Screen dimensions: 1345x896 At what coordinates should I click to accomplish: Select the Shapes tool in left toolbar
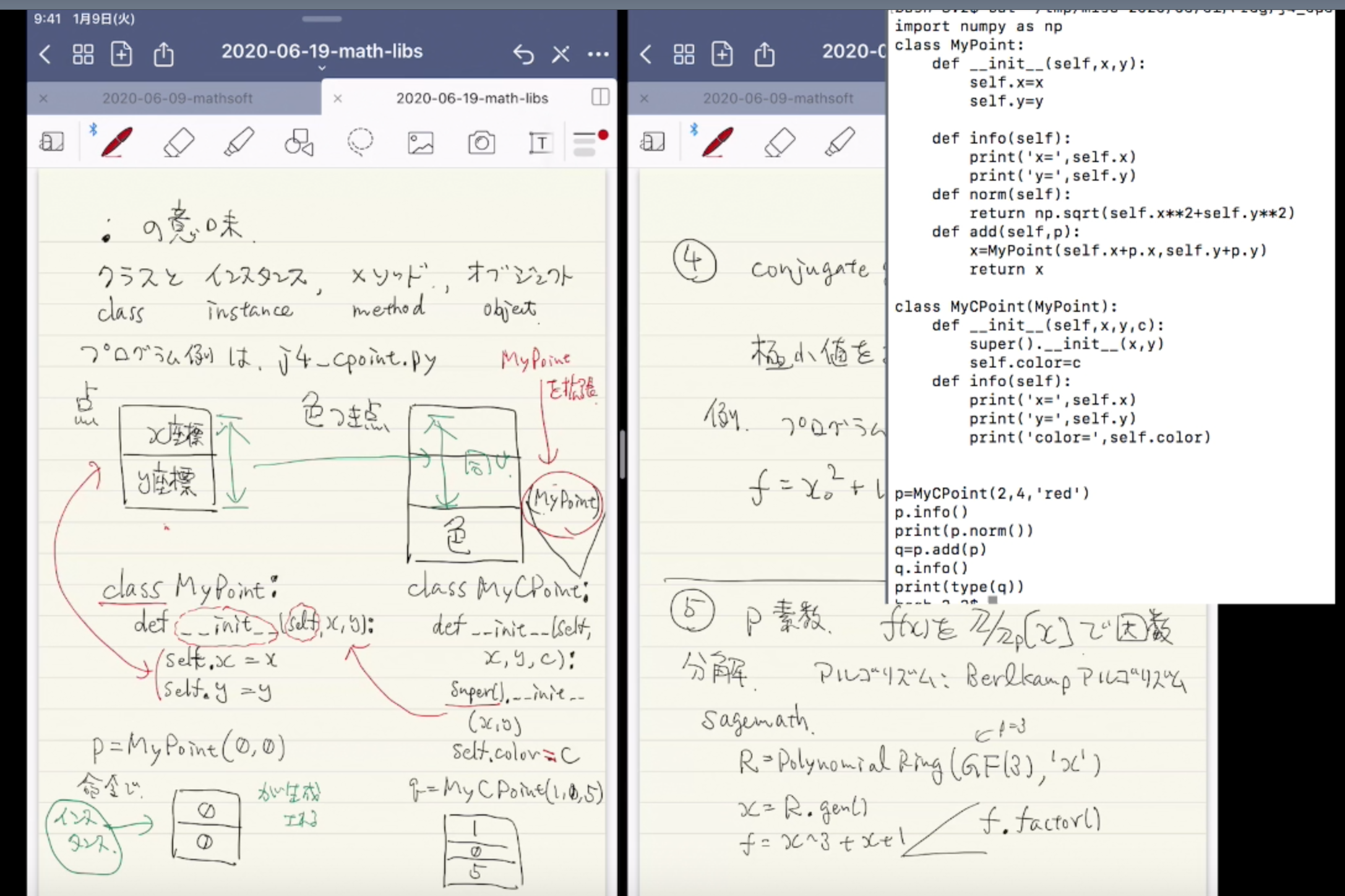299,142
